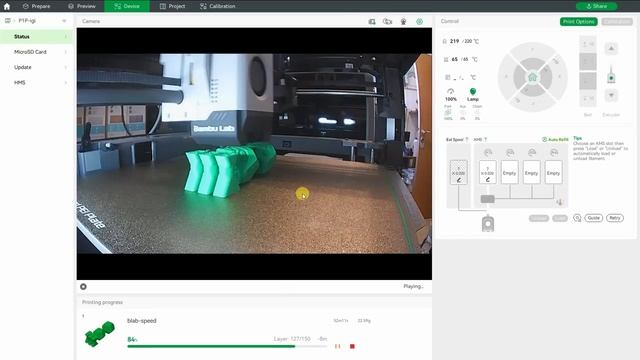Screen dimensions: 640x360
Task: Toggle the Part cooling fan
Action: point(448,113)
